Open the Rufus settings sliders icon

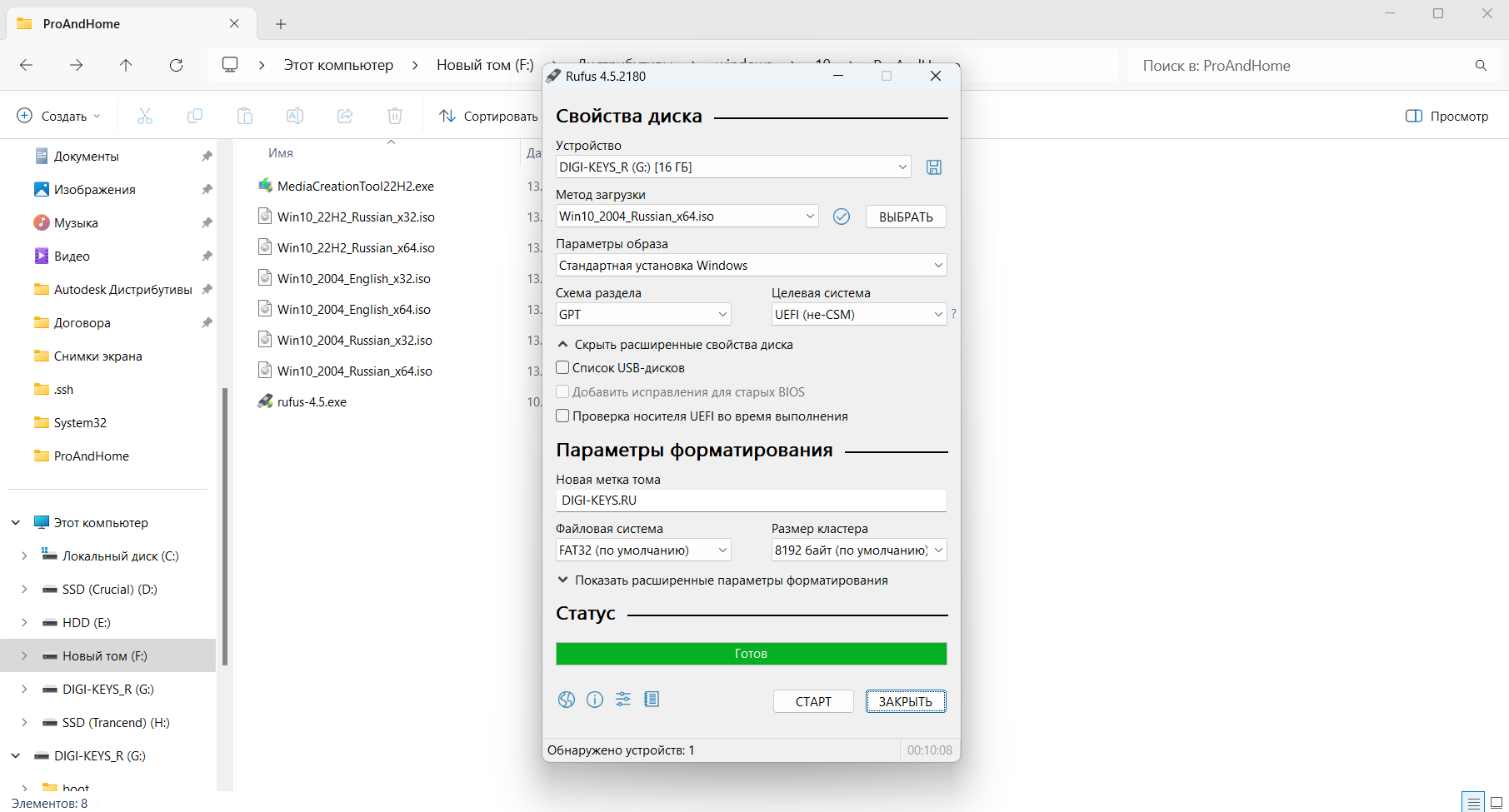click(x=623, y=700)
